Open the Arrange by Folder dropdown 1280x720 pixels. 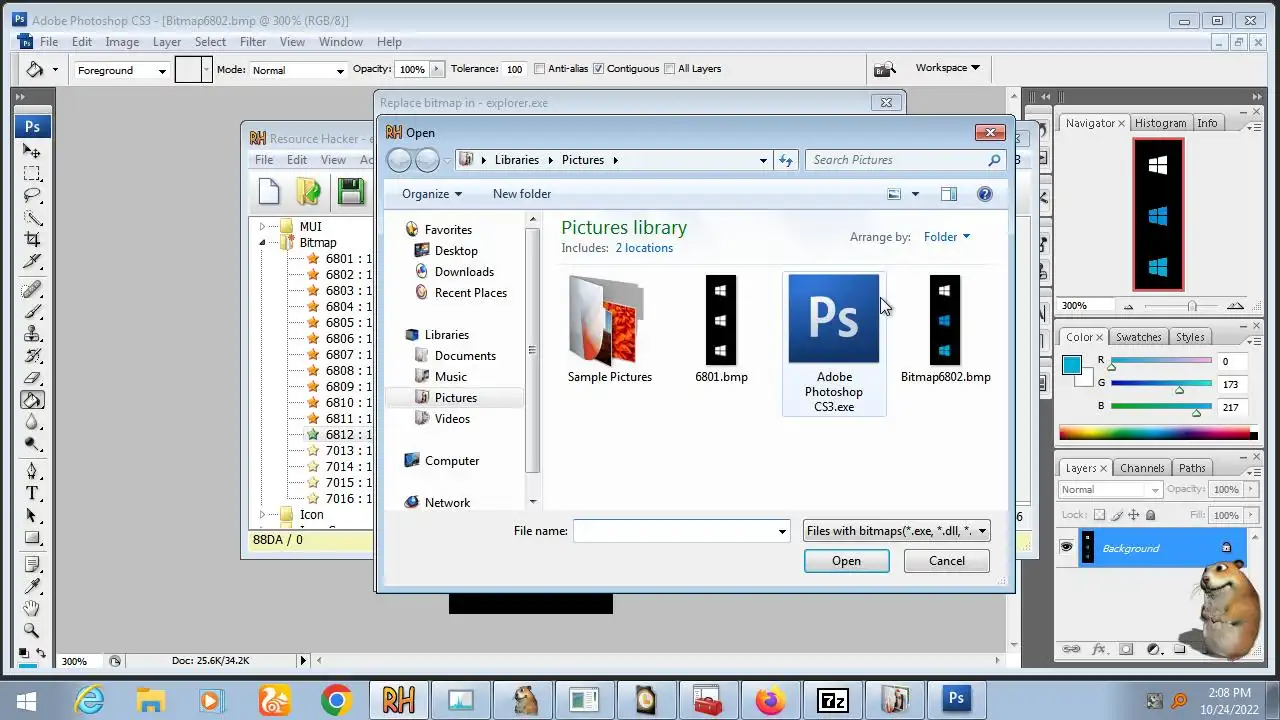[x=946, y=237]
